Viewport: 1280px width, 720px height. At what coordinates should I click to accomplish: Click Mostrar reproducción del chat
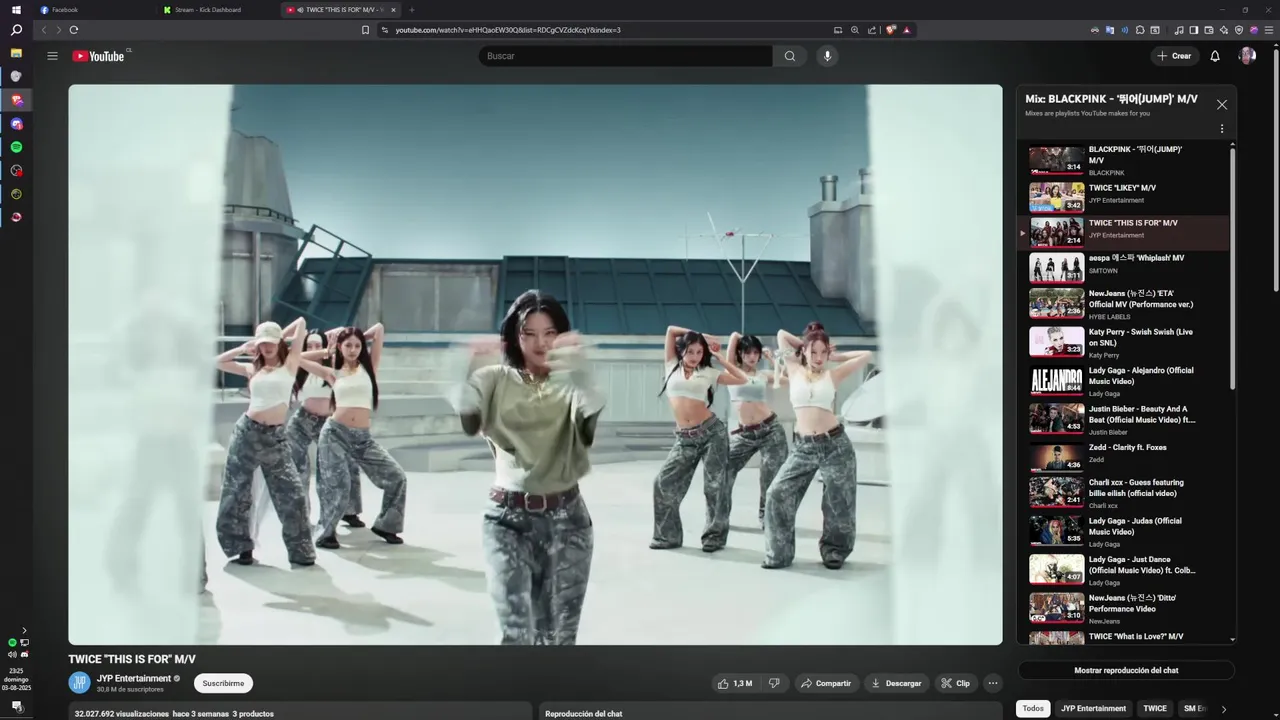(x=1126, y=670)
